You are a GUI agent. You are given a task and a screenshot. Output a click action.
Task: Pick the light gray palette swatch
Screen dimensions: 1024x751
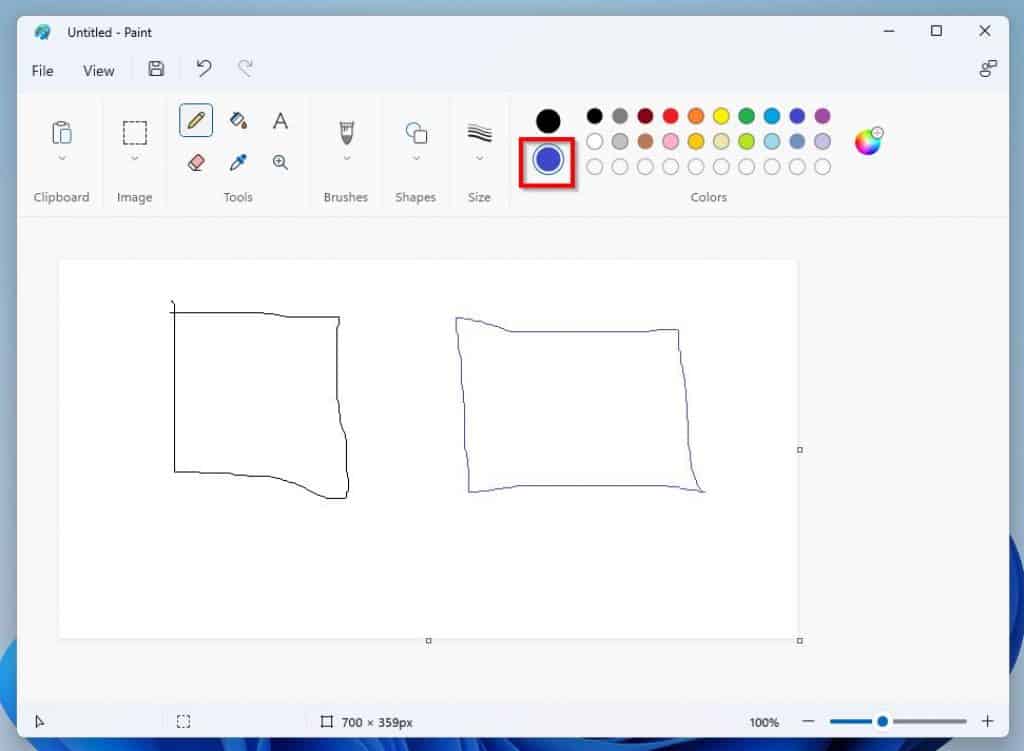[x=620, y=141]
